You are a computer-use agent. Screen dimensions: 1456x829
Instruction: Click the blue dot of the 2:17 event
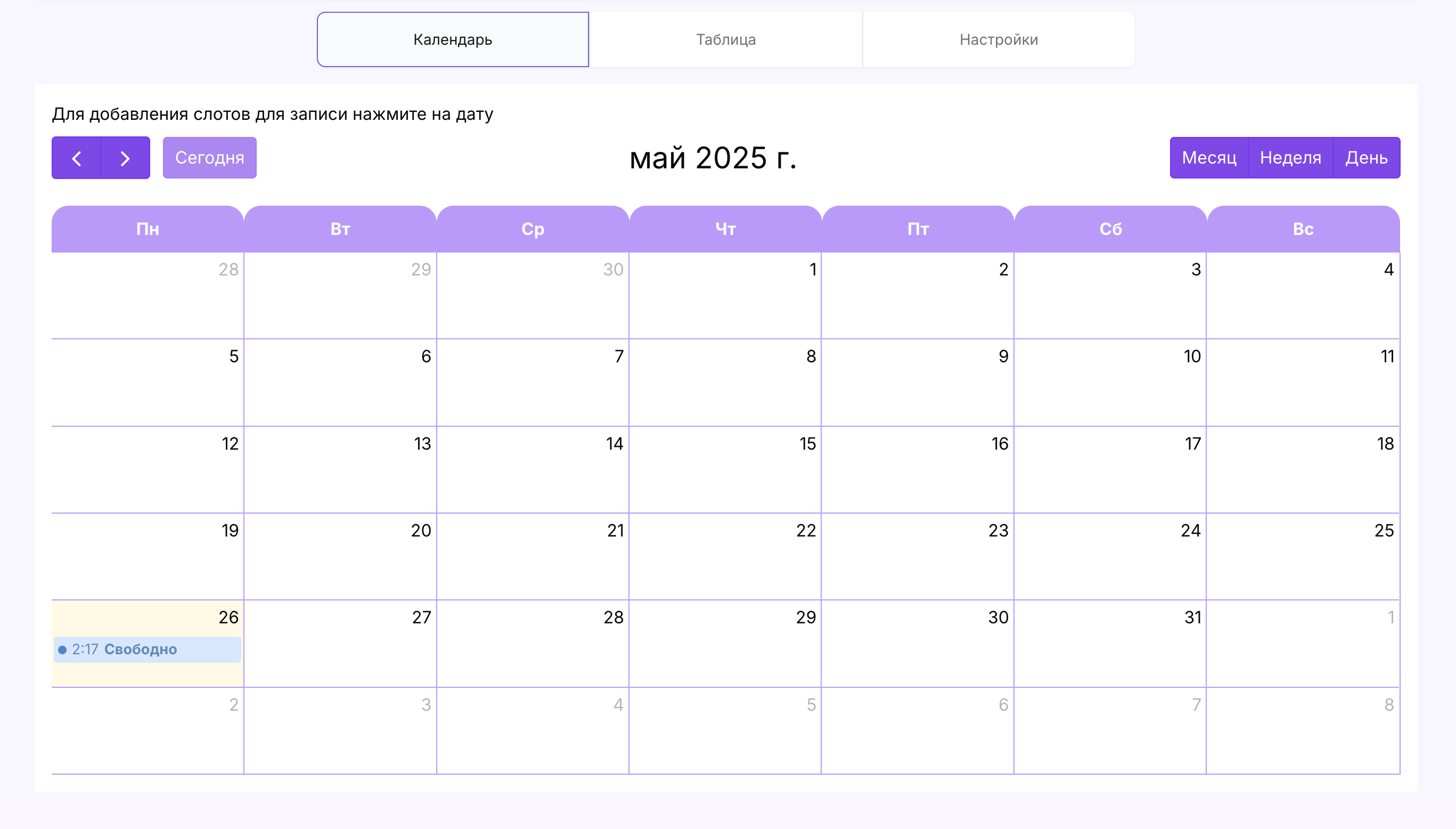click(63, 649)
